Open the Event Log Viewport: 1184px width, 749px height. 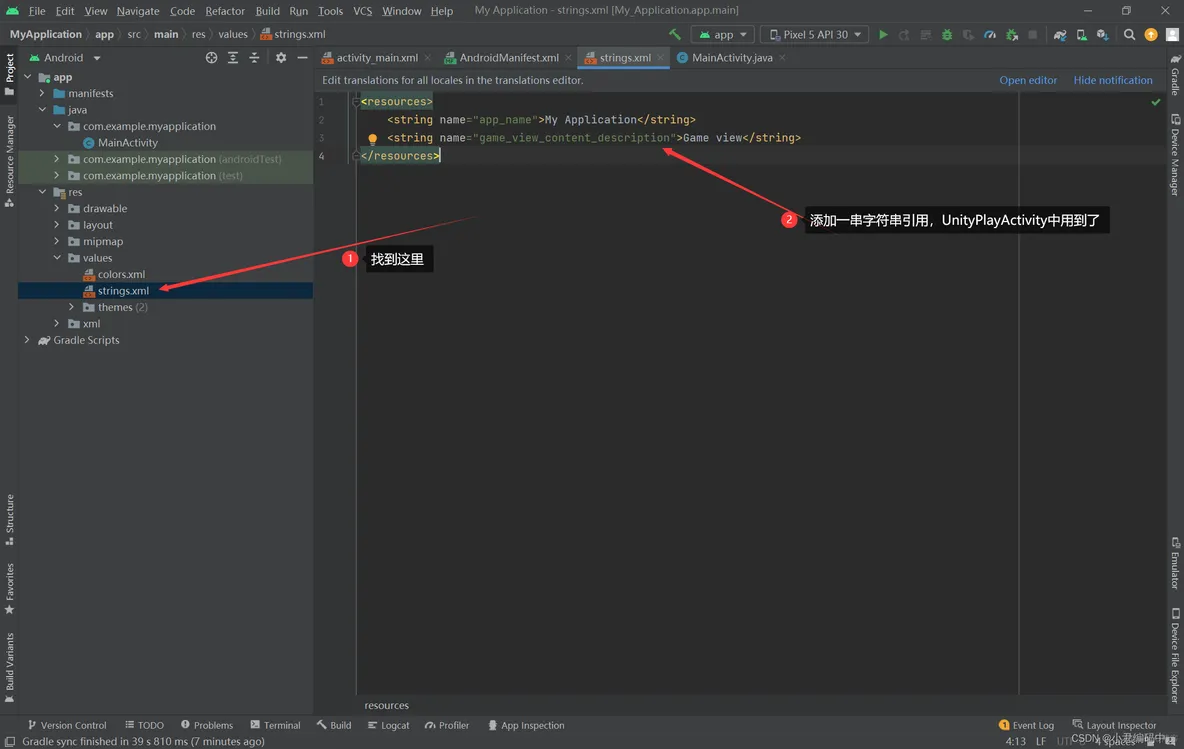[x=1026, y=726]
